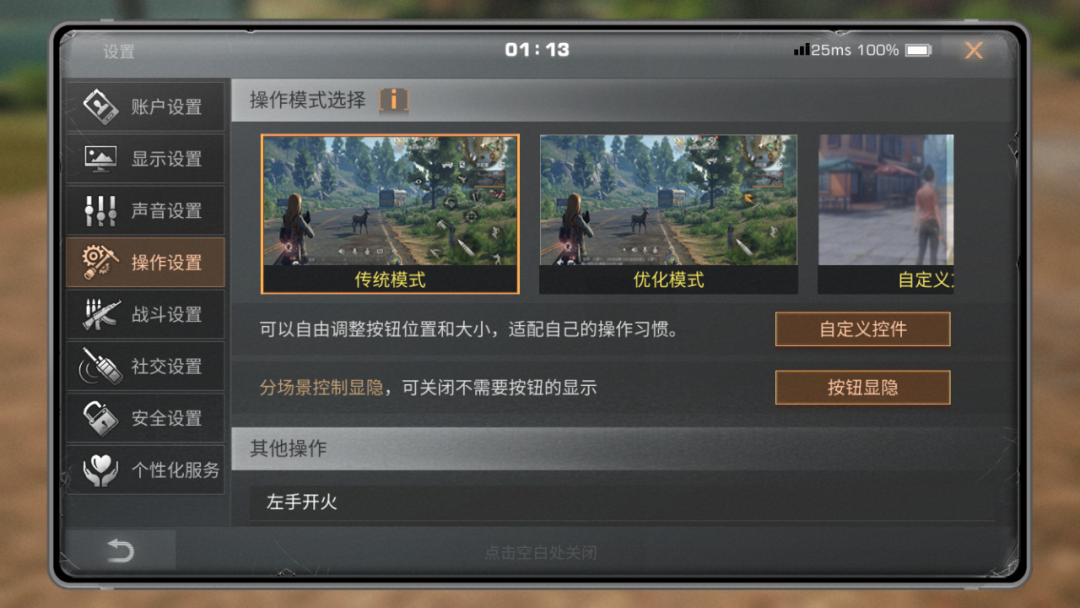Click the 战斗设置 rifle icon
The image size is (1080, 608).
click(101, 315)
